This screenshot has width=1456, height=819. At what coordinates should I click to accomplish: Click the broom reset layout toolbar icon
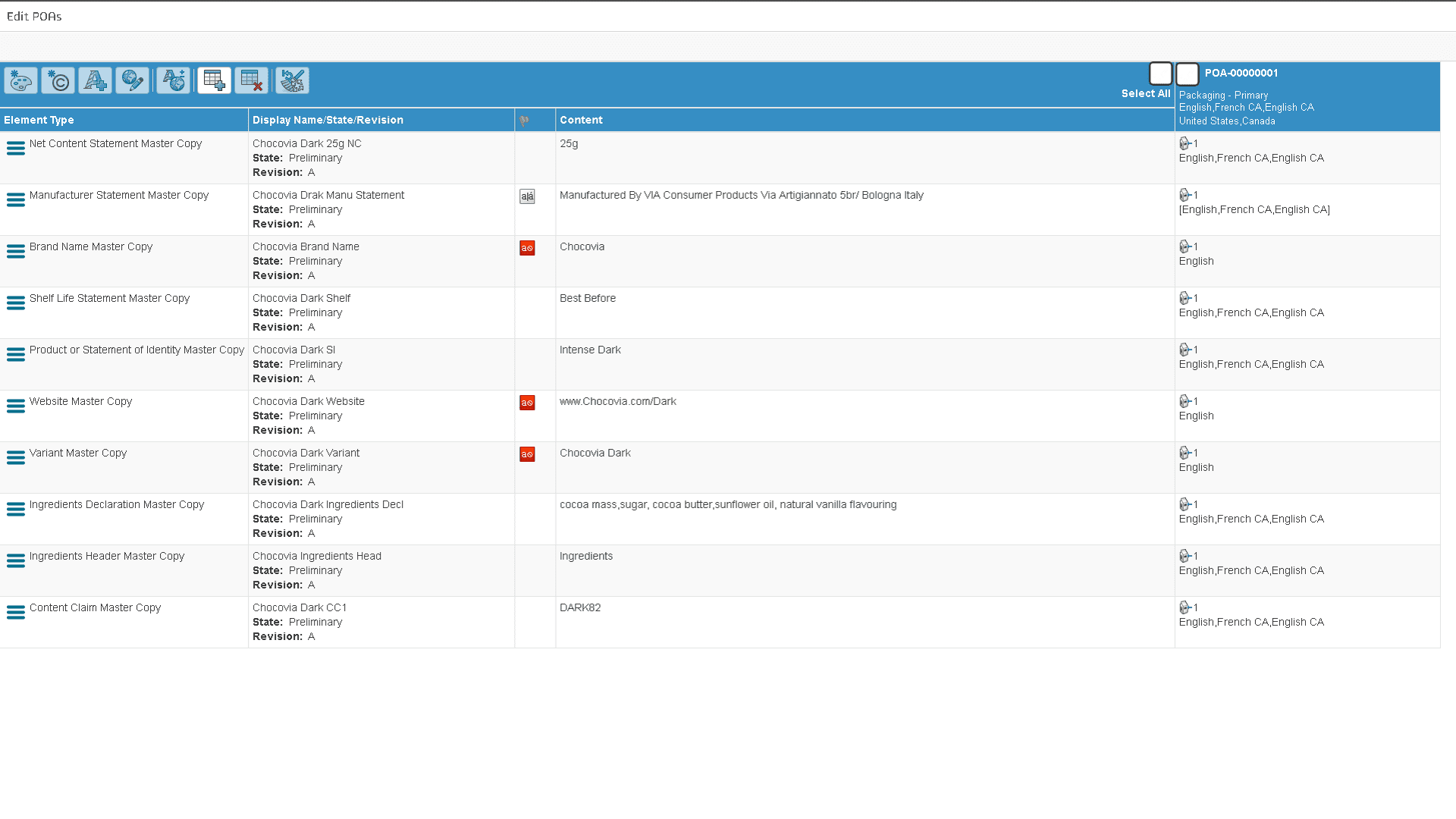[292, 80]
